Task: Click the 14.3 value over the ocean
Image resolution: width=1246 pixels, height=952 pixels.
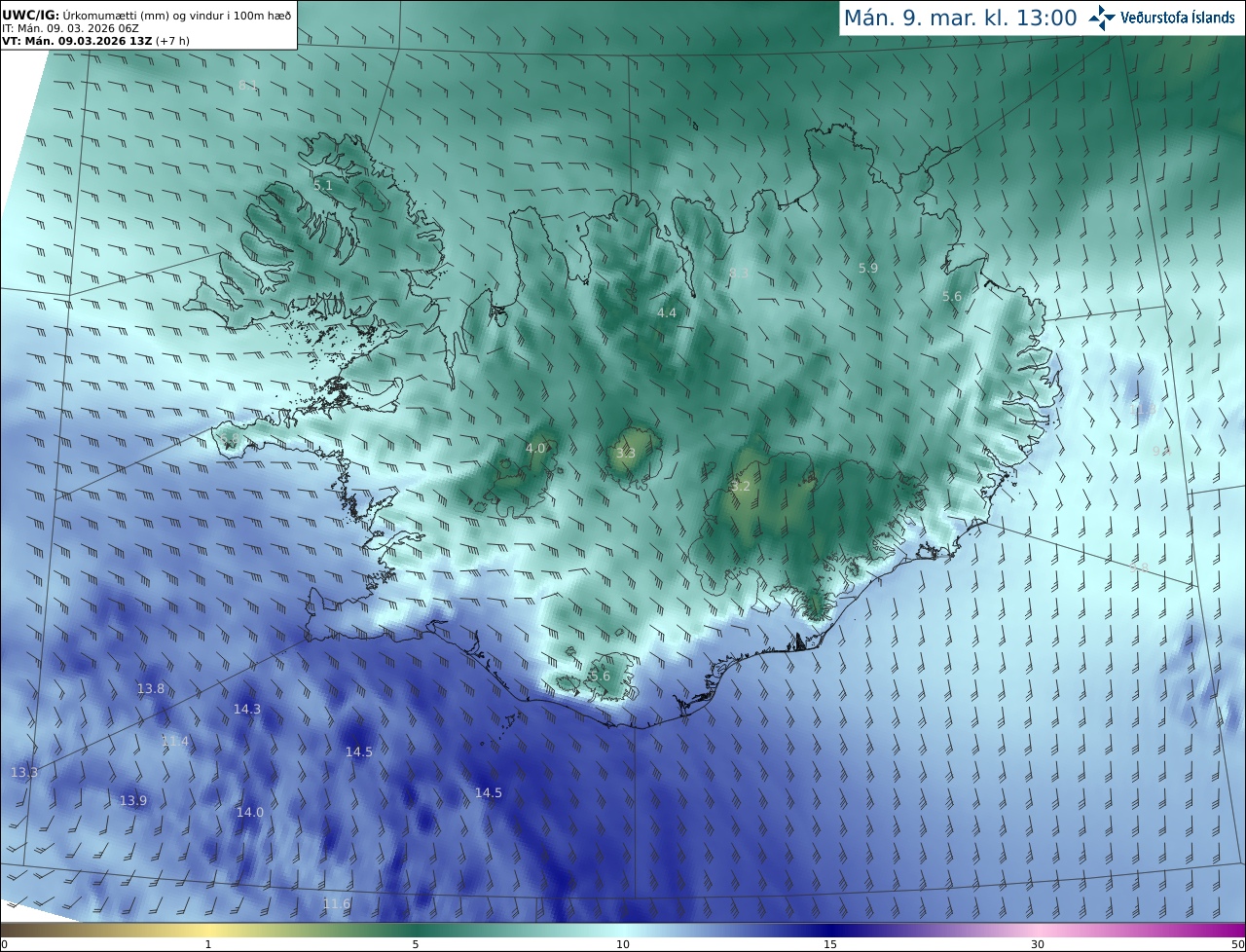Action: tap(247, 710)
